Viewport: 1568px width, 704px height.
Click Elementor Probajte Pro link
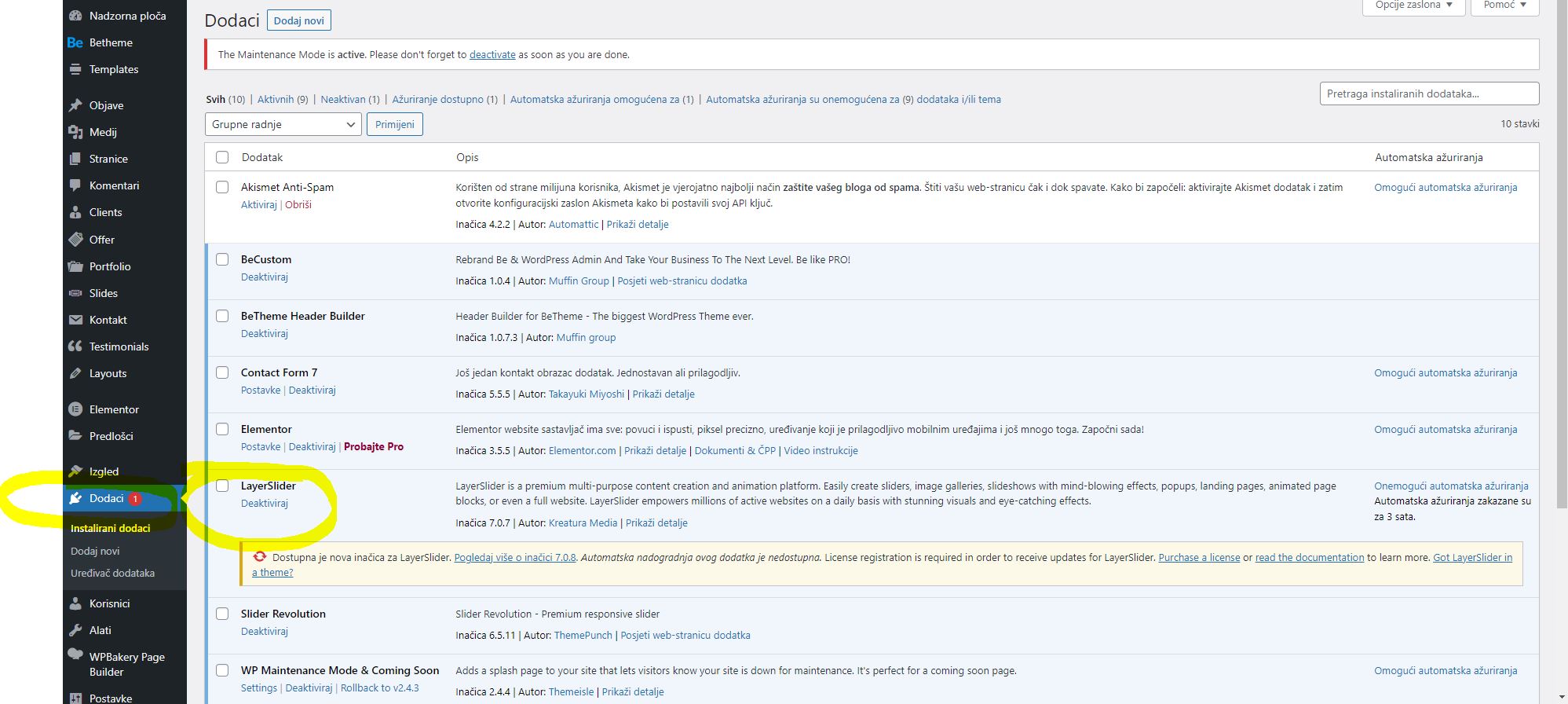(x=374, y=446)
